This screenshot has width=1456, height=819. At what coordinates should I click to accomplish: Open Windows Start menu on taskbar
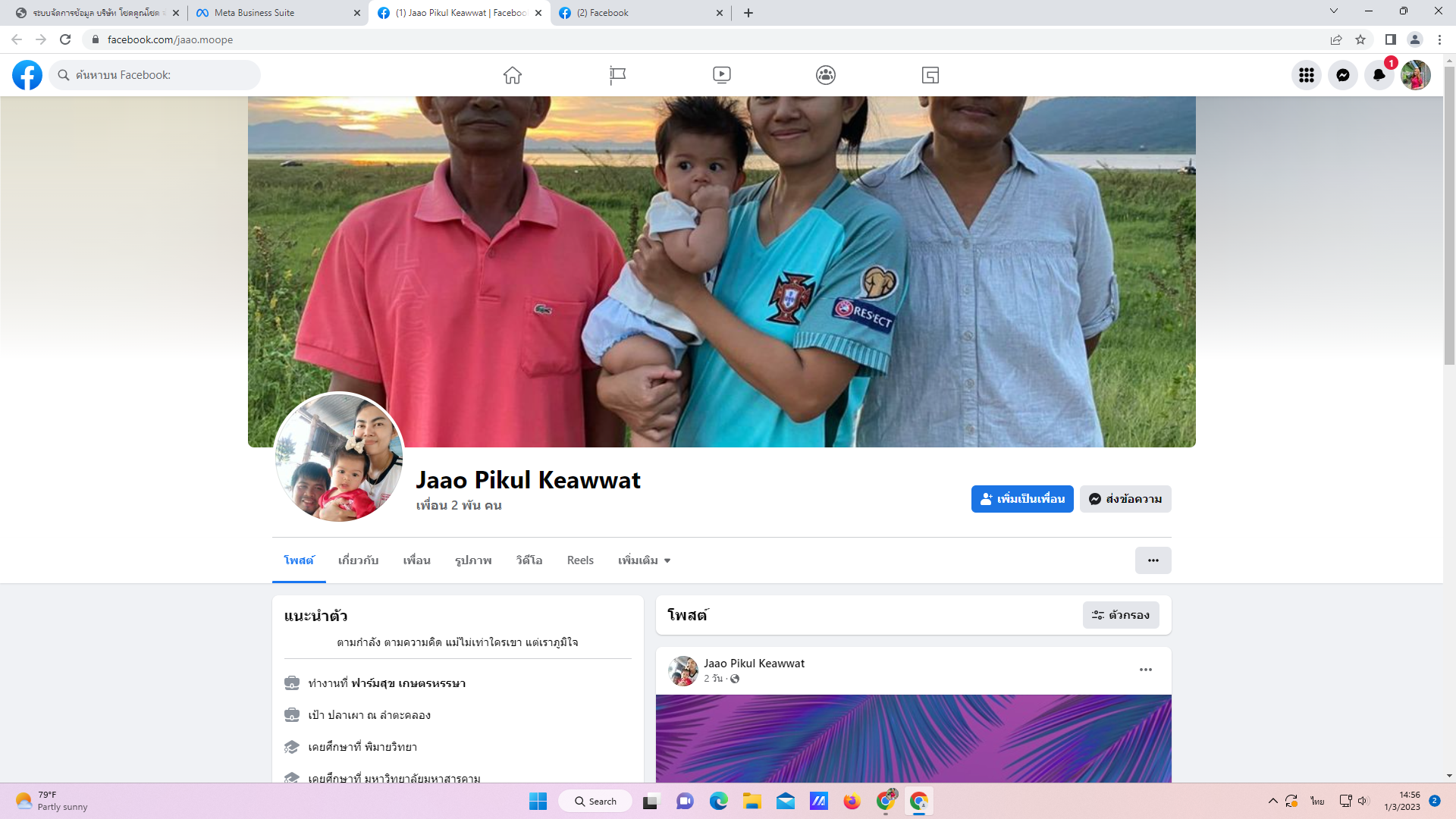[x=538, y=802]
